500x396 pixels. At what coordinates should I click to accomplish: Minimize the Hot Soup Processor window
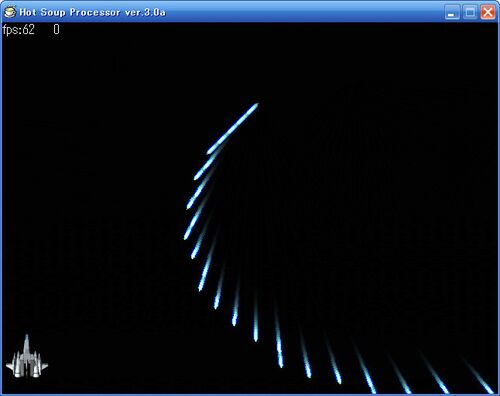click(x=452, y=12)
